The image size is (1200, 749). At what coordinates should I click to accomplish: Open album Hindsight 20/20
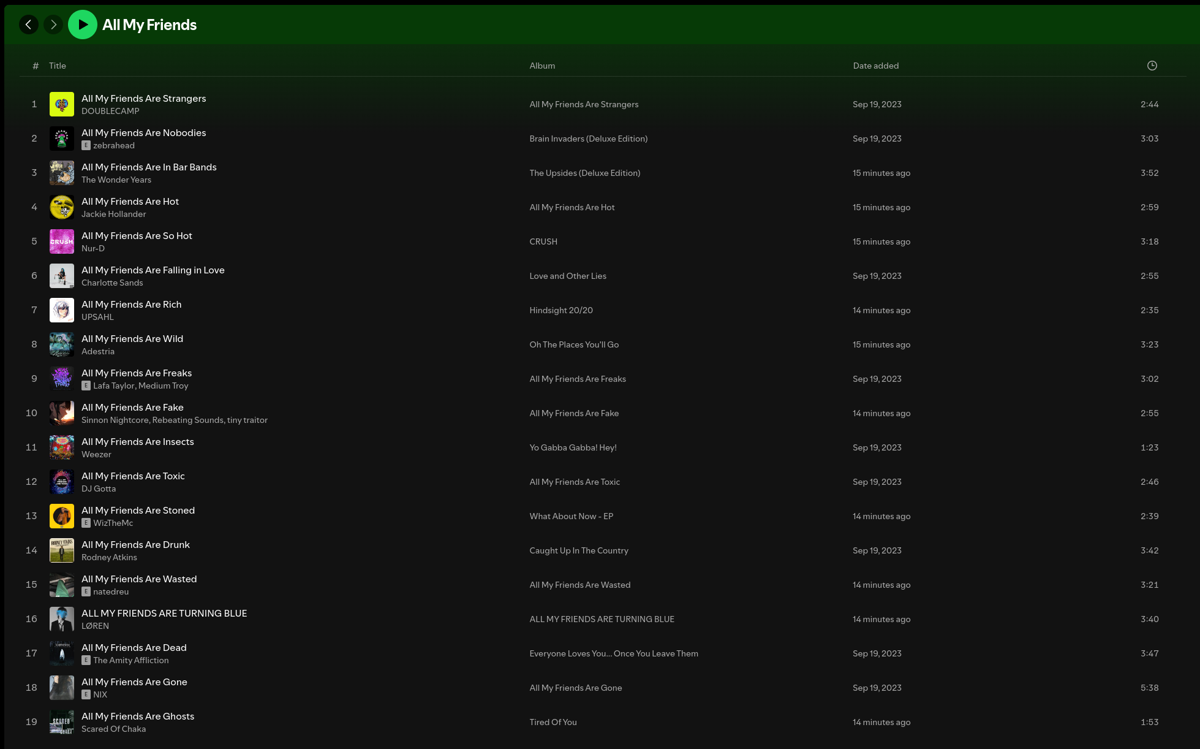561,310
